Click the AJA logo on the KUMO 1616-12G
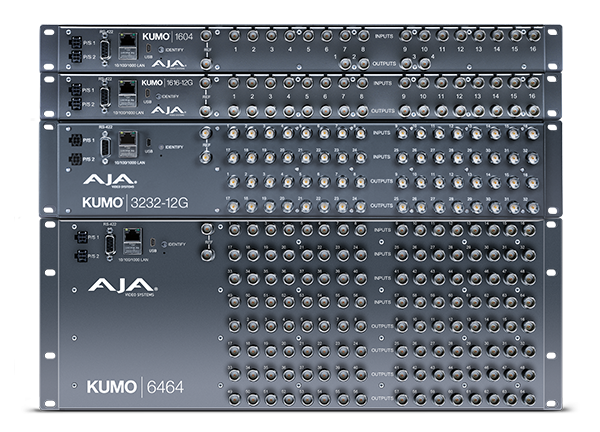Image resolution: width=600 pixels, height=432 pixels. click(168, 111)
